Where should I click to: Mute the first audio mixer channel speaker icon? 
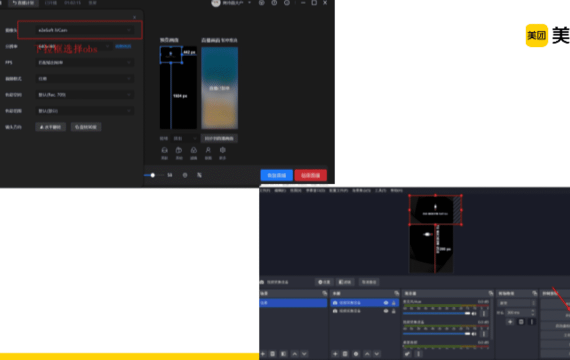pyautogui.click(x=474, y=313)
